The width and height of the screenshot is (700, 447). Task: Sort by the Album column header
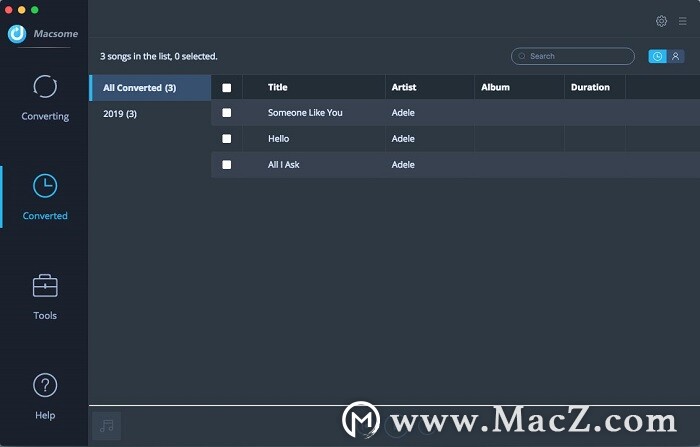(495, 87)
